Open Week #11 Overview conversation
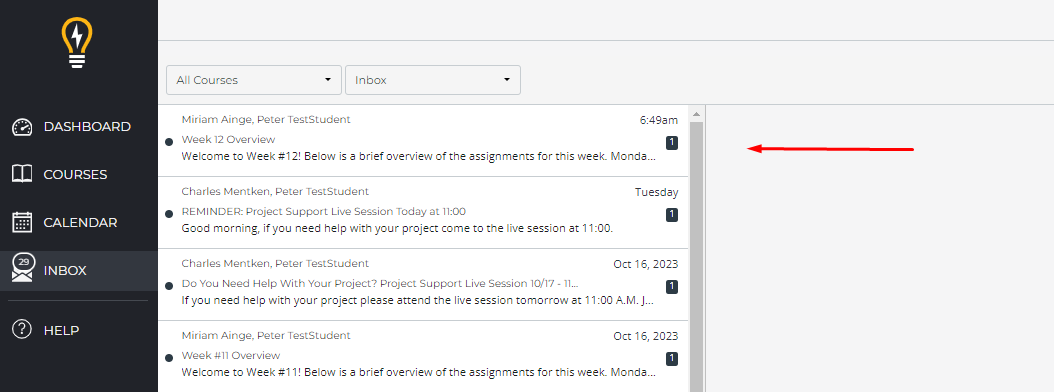Image resolution: width=1054 pixels, height=392 pixels. tap(423, 356)
